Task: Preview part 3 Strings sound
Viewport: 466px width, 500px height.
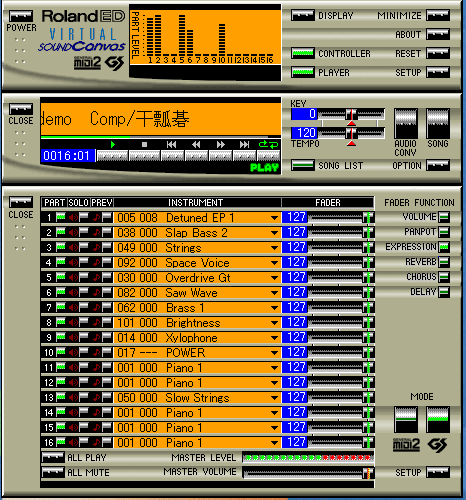Action: (107, 248)
